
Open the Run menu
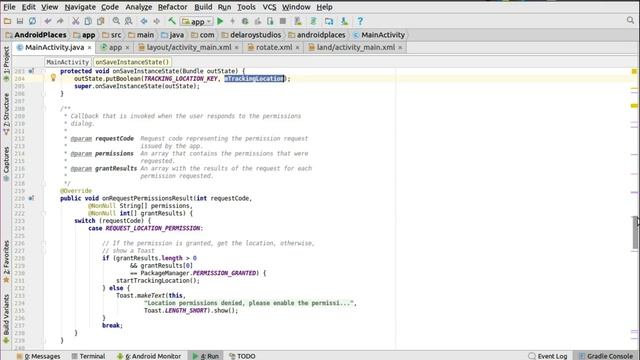pos(224,7)
